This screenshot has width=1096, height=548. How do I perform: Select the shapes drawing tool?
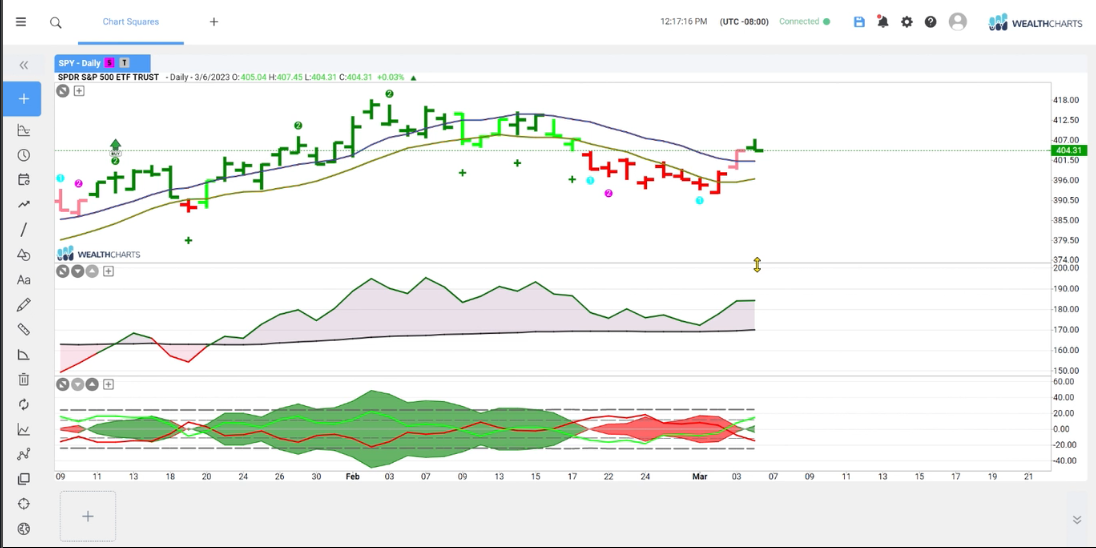tap(24, 255)
